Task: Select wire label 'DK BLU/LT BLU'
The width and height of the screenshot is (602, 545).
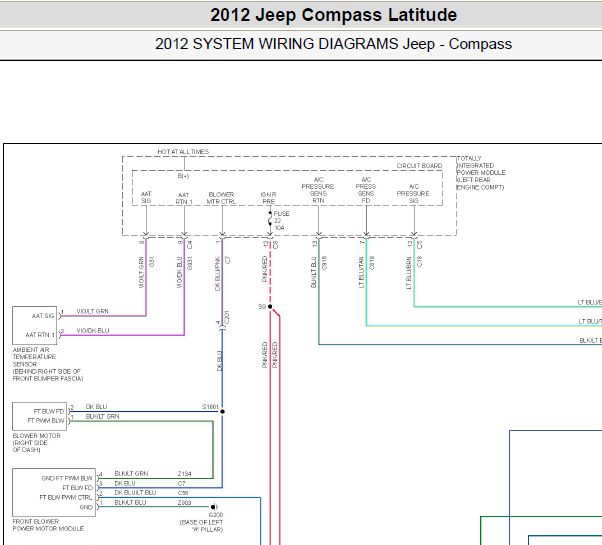Action: point(135,493)
